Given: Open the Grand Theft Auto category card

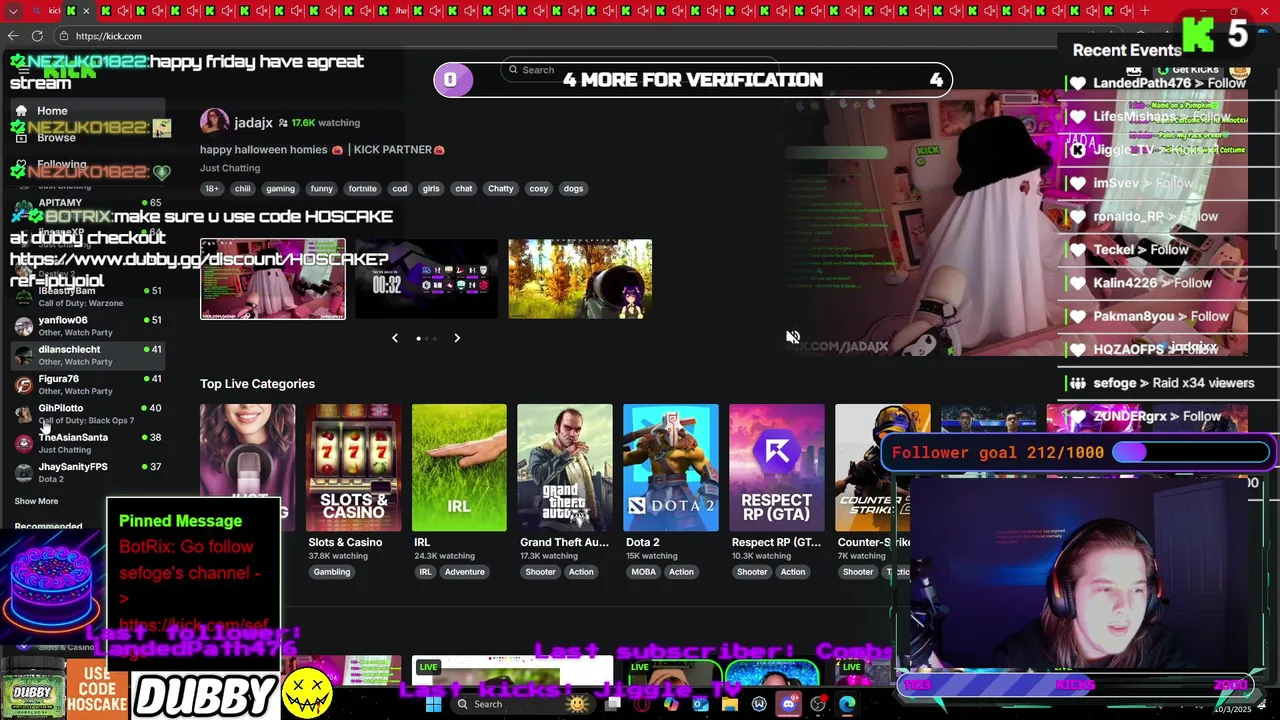Looking at the screenshot, I should [x=565, y=467].
